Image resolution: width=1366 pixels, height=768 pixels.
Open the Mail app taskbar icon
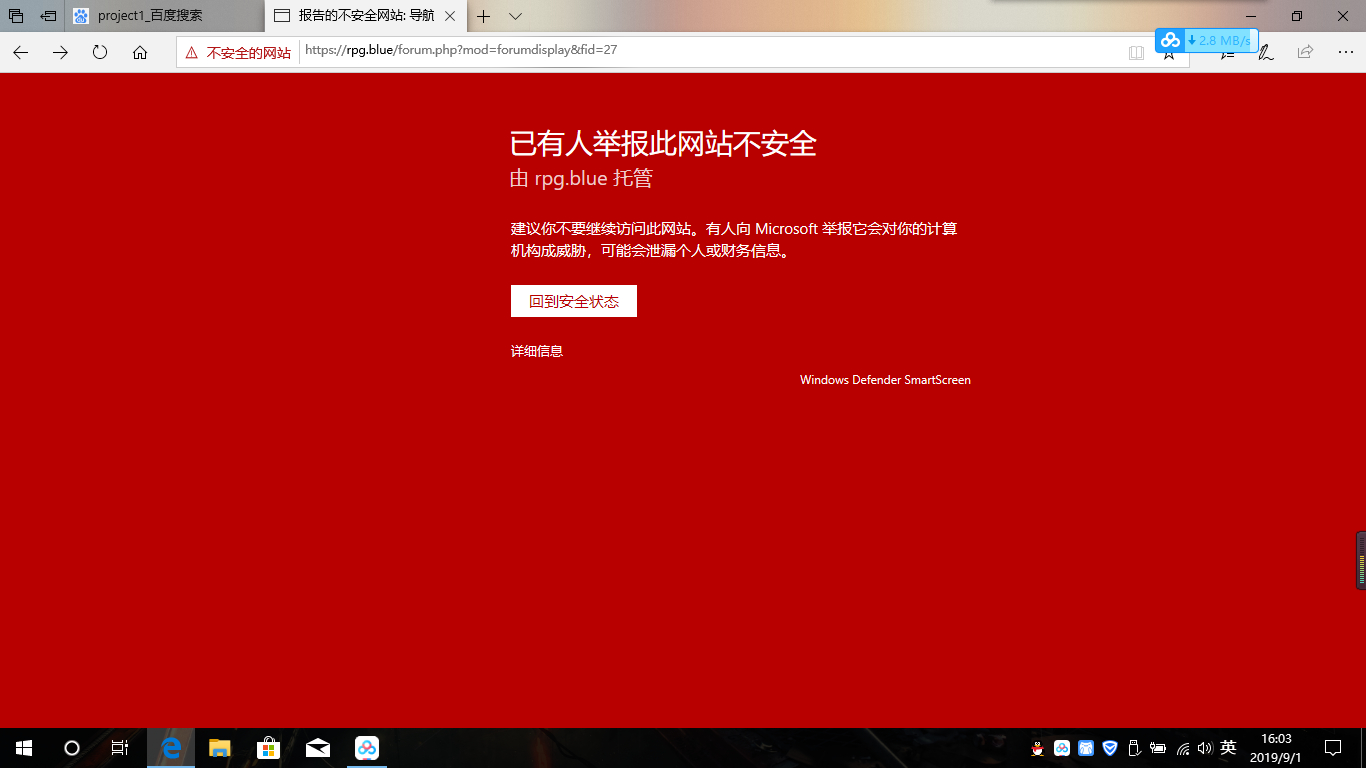318,748
